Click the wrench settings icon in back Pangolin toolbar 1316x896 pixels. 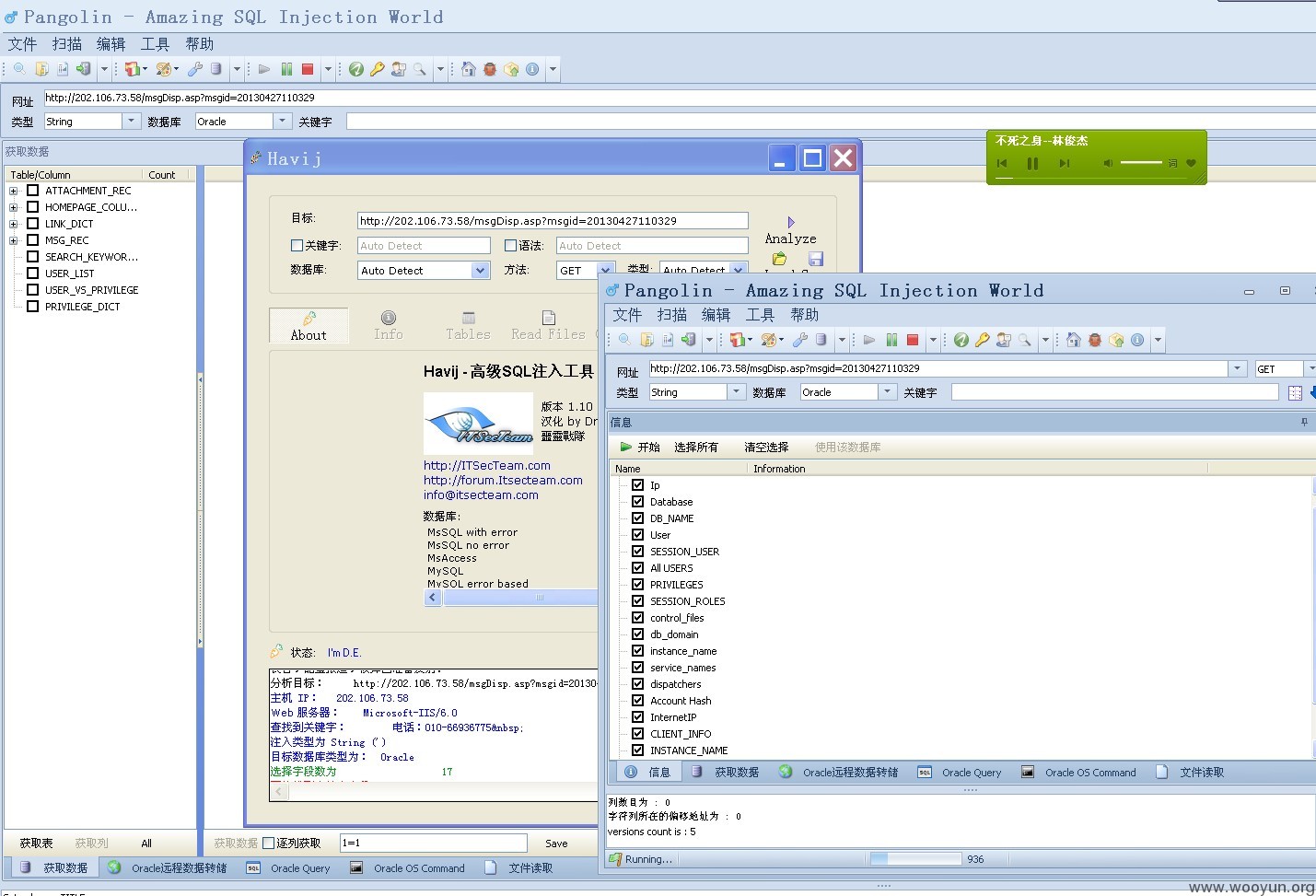[x=194, y=69]
